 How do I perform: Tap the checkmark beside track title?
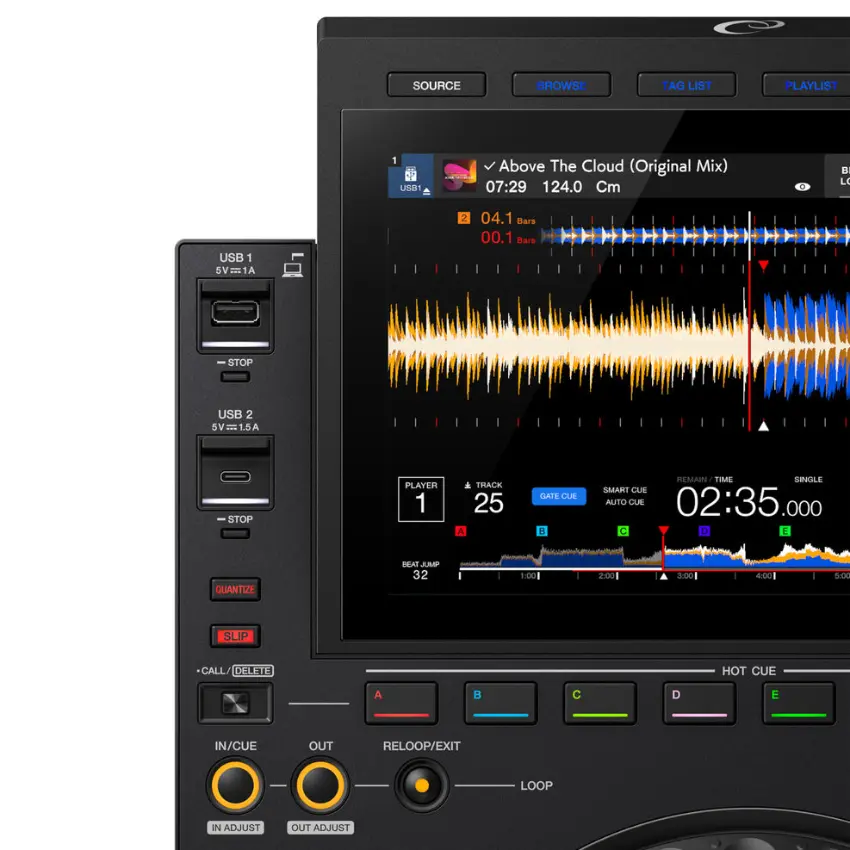pyautogui.click(x=490, y=166)
